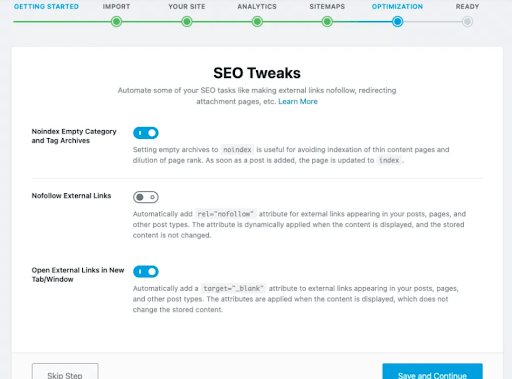Viewport: 512px width, 379px height.
Task: Click the Sitemaps step circle marker
Action: (327, 22)
